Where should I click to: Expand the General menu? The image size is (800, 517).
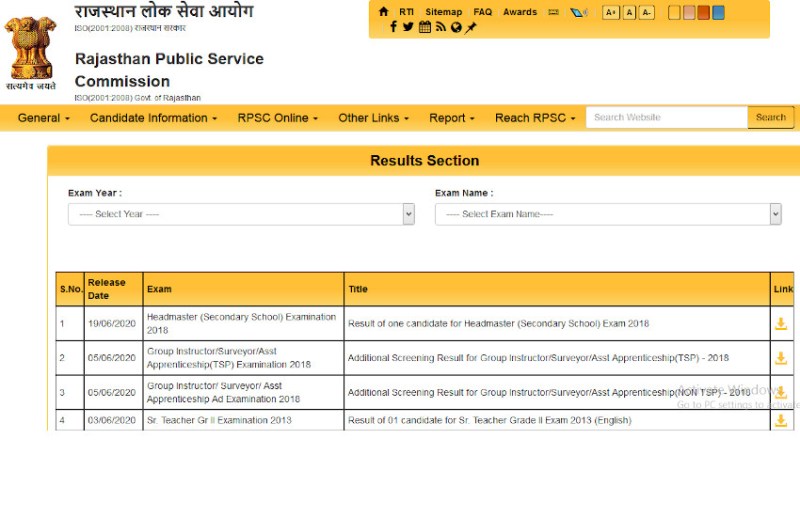(43, 118)
